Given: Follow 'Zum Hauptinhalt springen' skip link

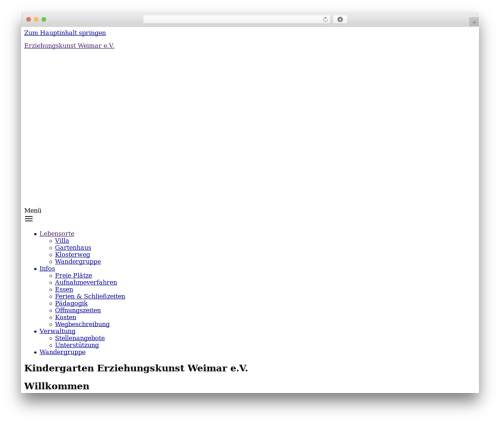Looking at the screenshot, I should [x=65, y=33].
